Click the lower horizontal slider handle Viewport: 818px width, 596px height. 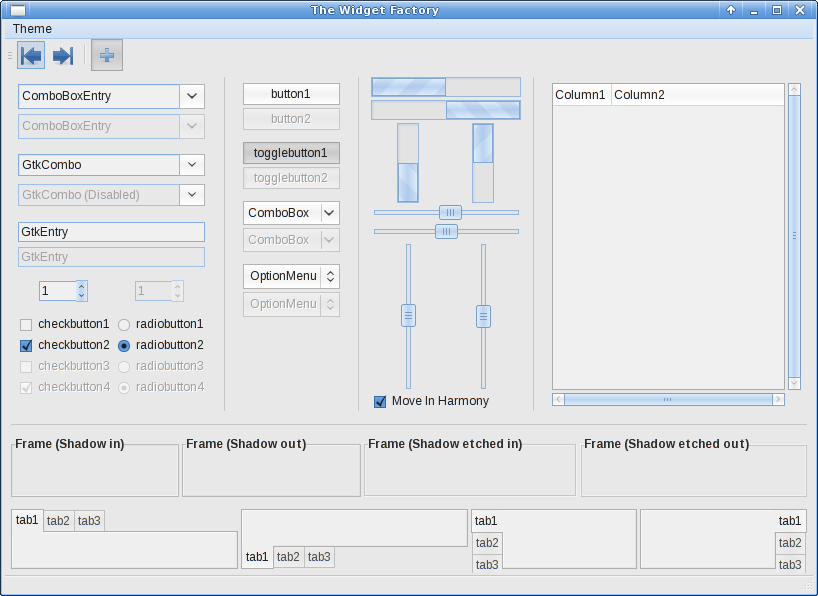point(447,231)
